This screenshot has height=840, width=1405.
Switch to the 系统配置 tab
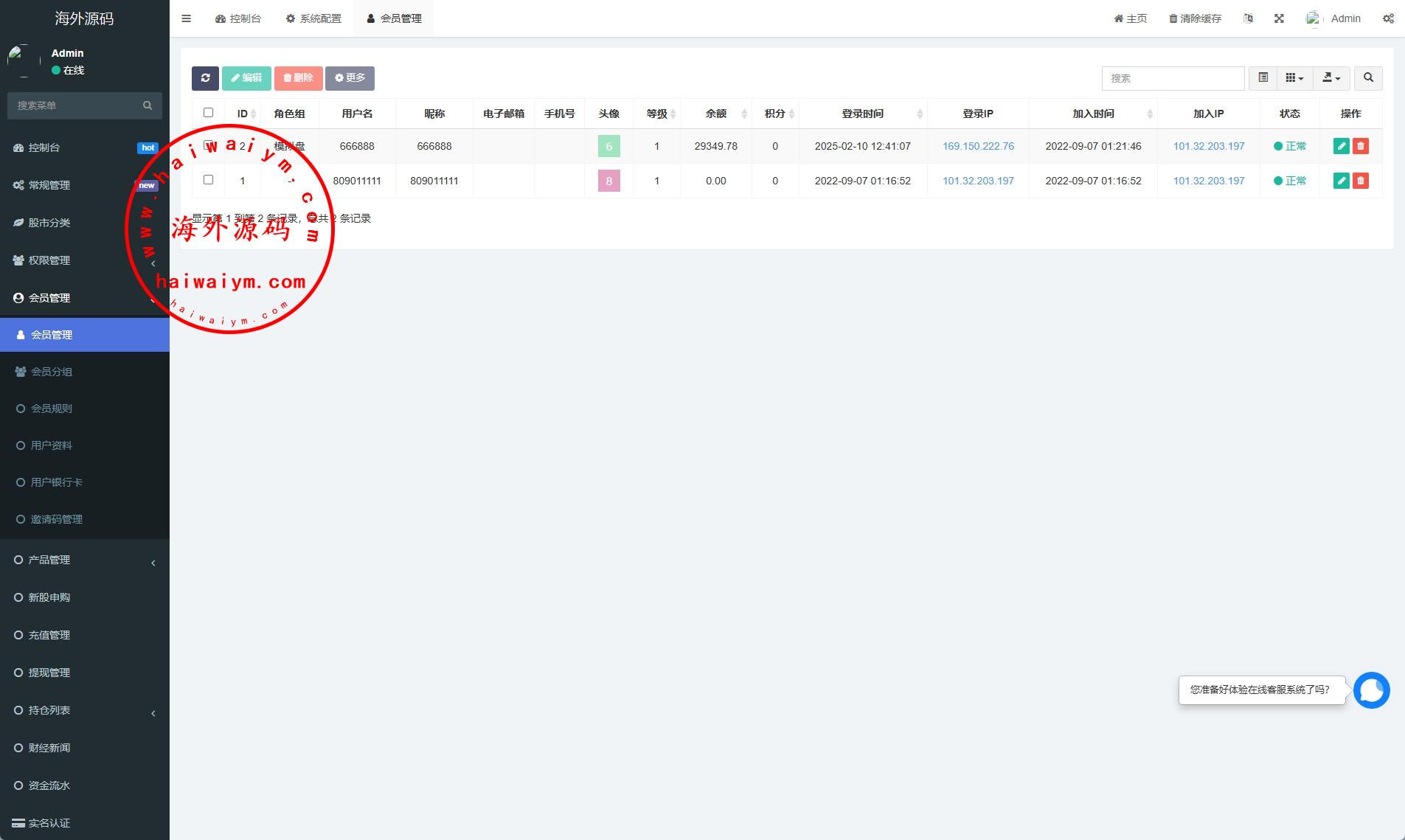click(x=313, y=18)
